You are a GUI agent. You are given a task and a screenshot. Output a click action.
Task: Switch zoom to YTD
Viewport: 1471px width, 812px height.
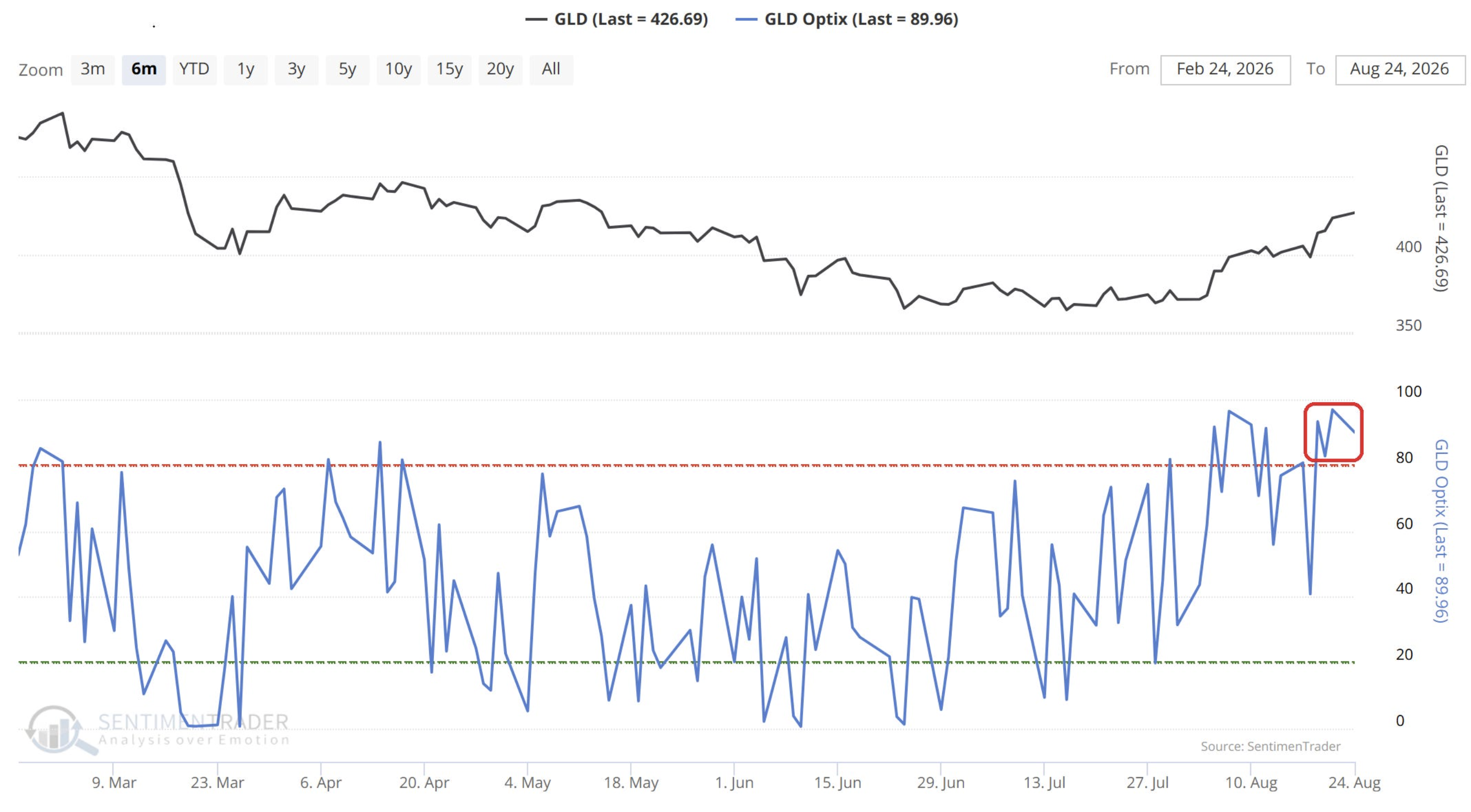(x=194, y=70)
